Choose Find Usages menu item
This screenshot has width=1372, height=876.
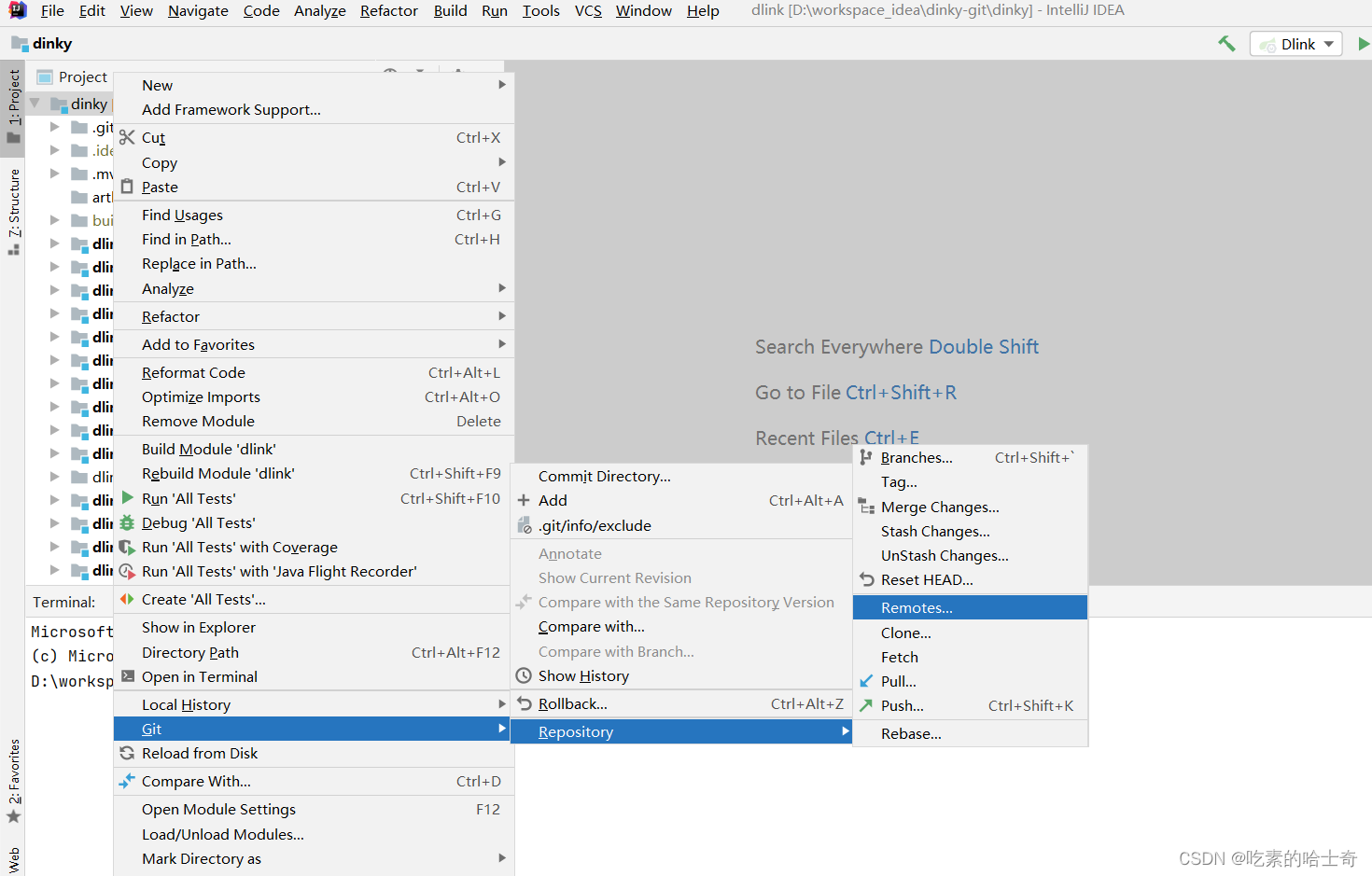pos(312,215)
